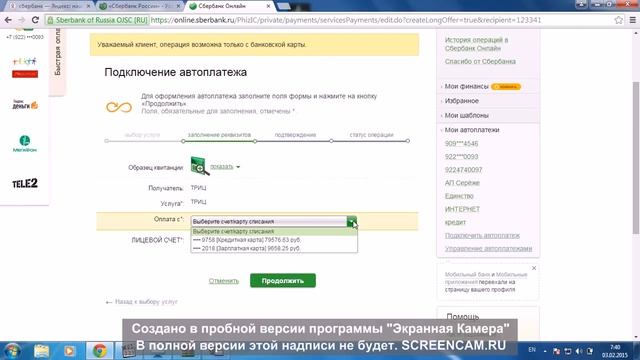Image resolution: width=640 pixels, height=360 pixels.
Task: Click the browser forward arrow
Action: [x=22, y=20]
